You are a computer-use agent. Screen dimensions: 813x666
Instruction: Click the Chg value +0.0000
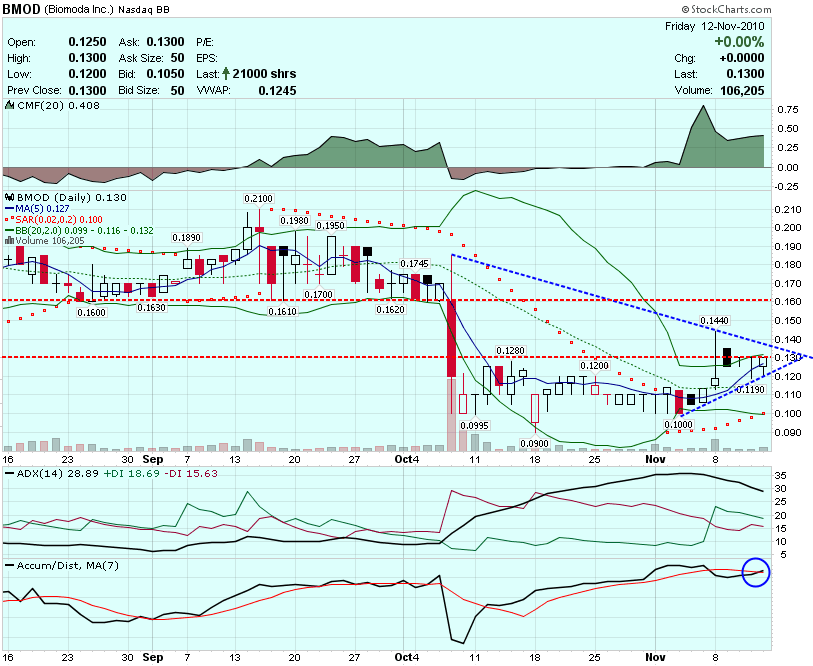pyautogui.click(x=742, y=58)
